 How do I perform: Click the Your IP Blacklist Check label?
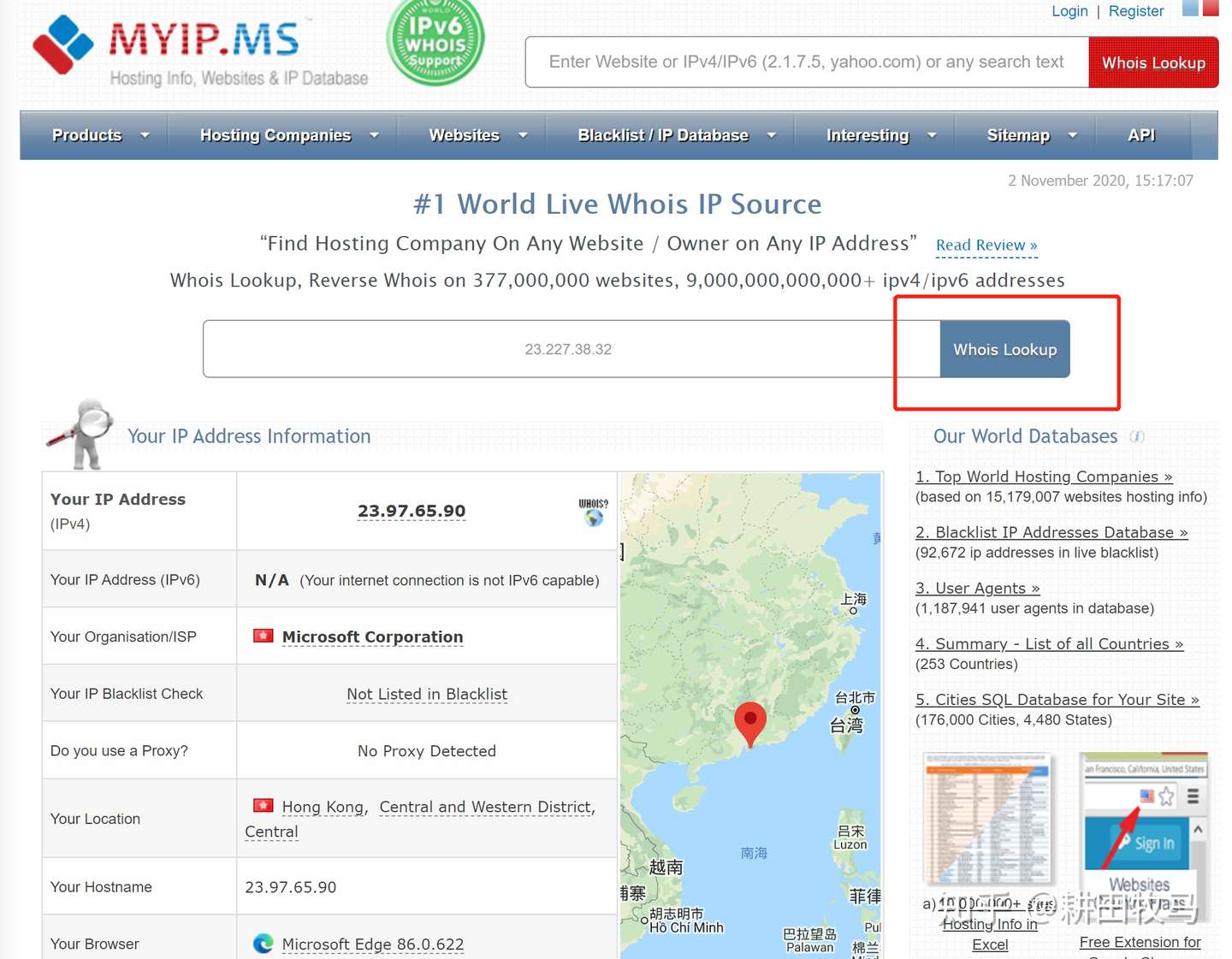127,694
